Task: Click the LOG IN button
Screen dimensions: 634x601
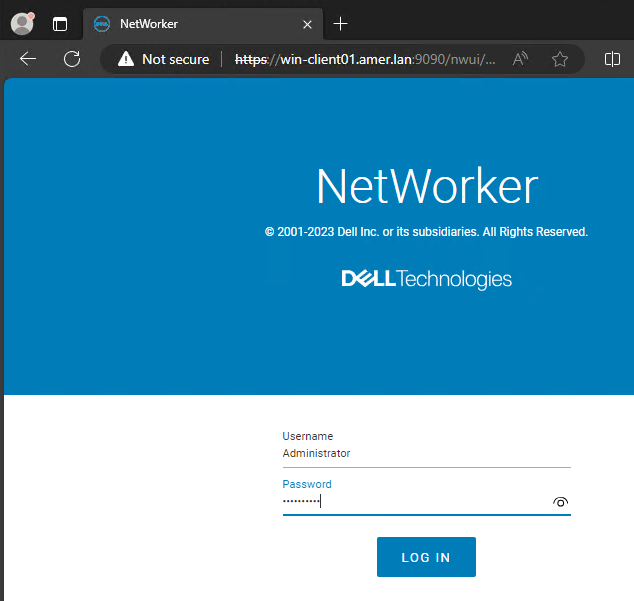Action: 426,557
